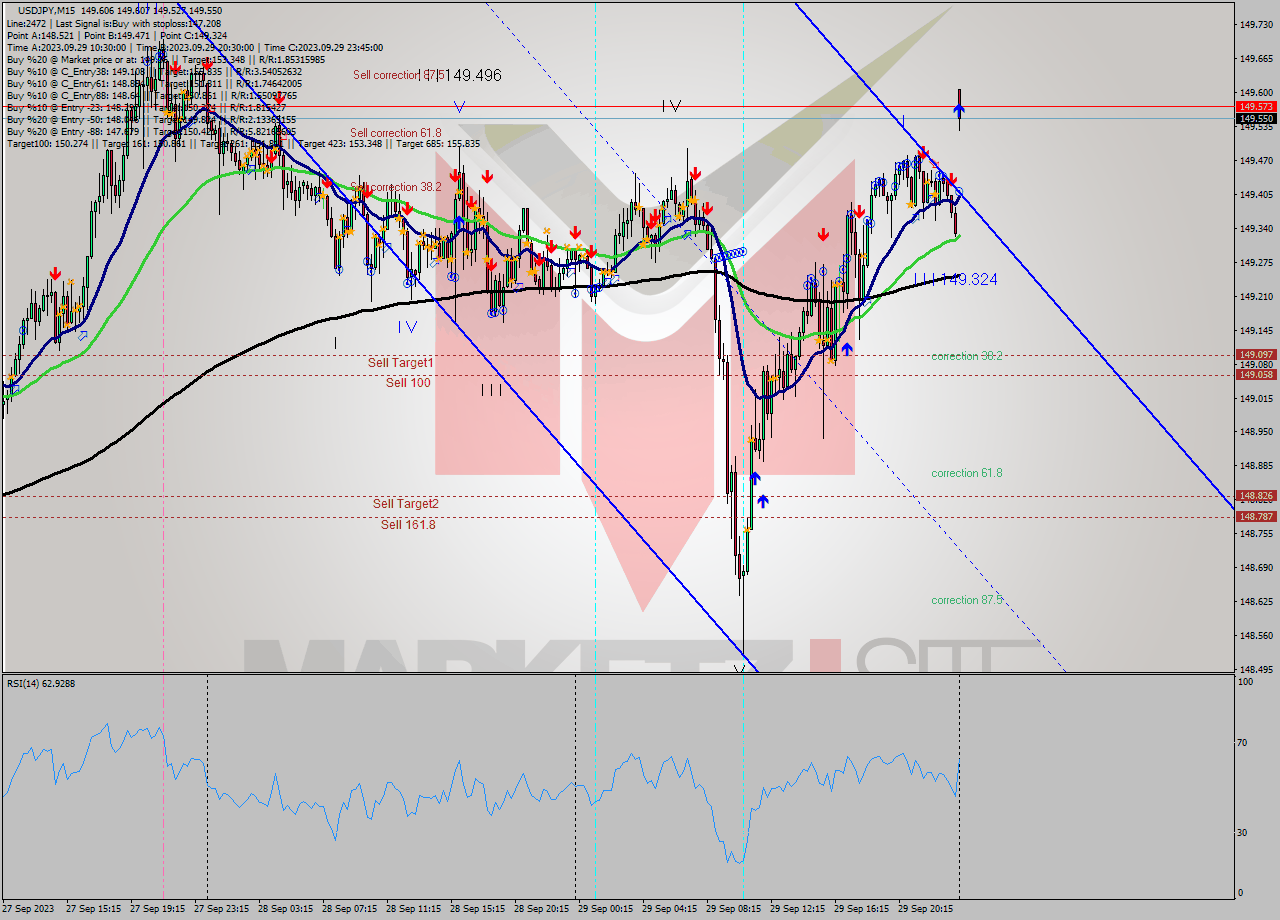Click the red 149.058 price tag
Image resolution: width=1280 pixels, height=920 pixels.
tap(1256, 374)
